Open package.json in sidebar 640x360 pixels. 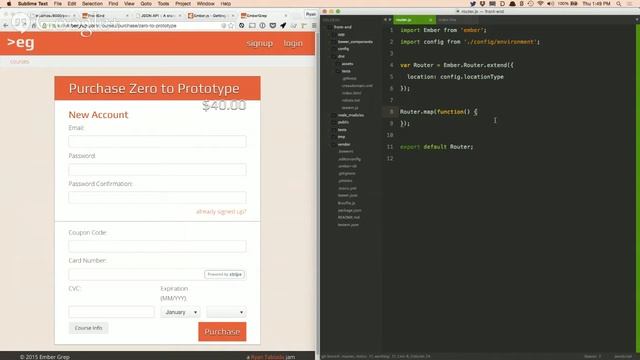point(350,210)
